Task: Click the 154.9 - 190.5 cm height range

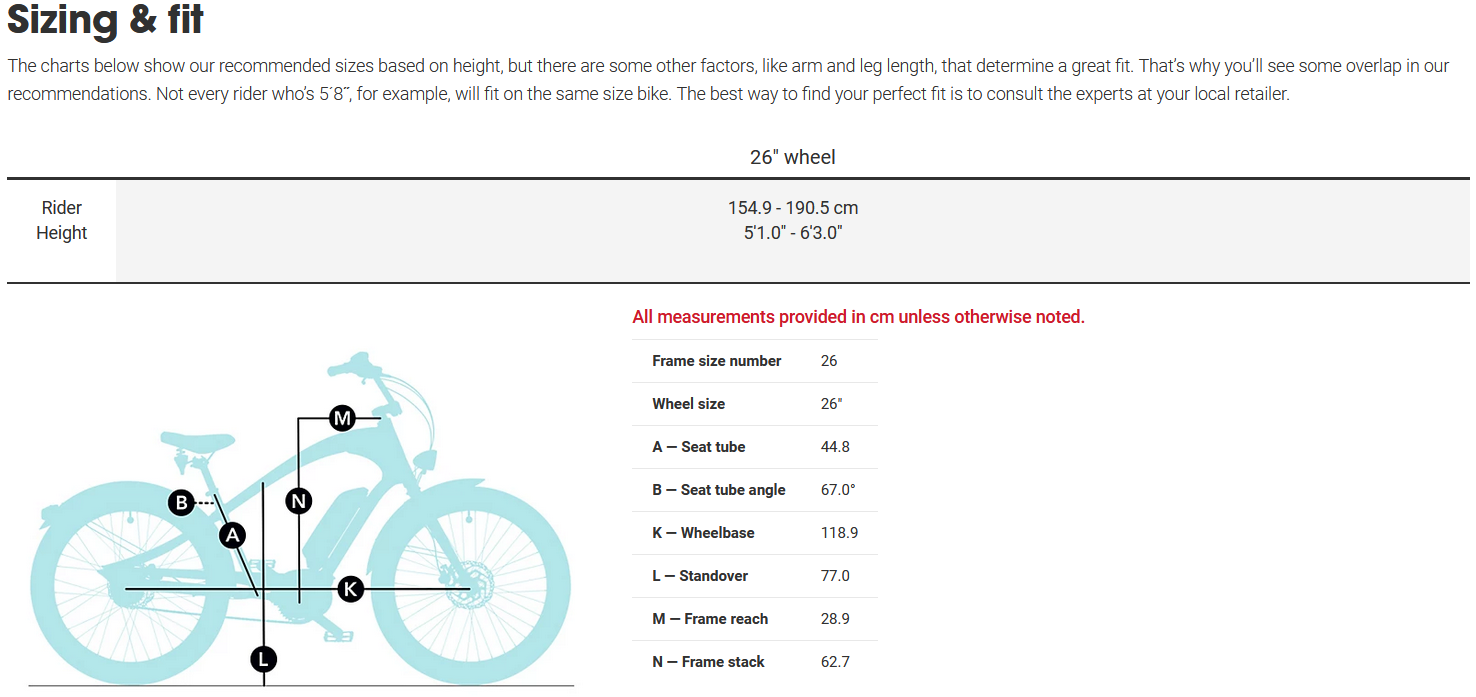Action: tap(792, 208)
